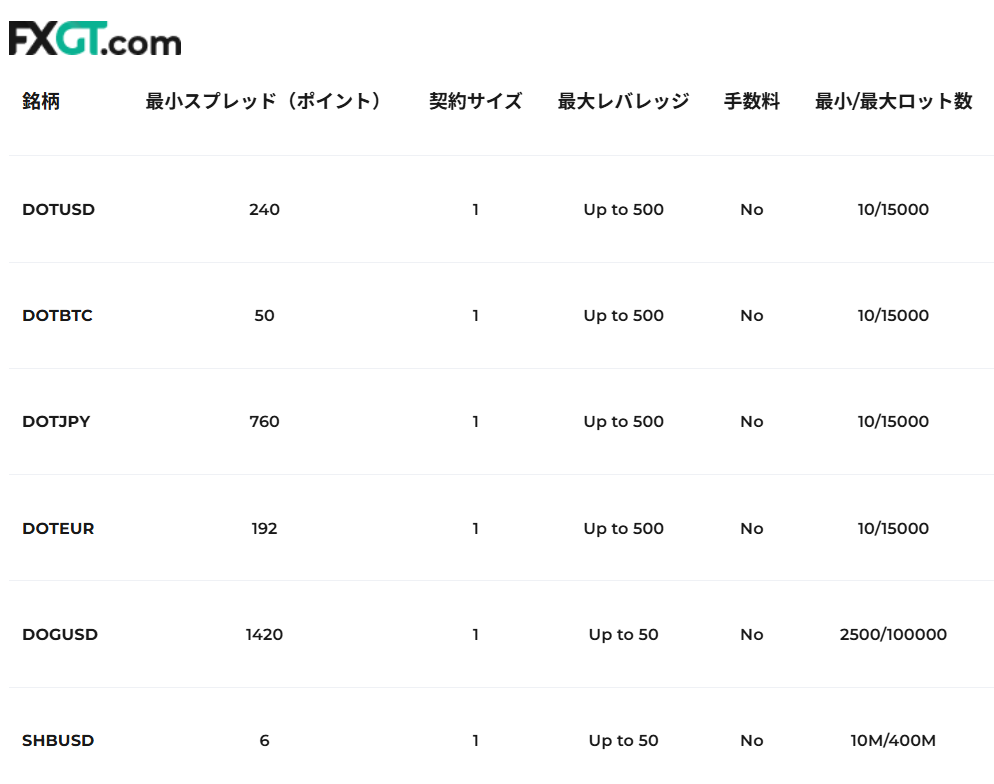This screenshot has width=994, height=784.
Task: Click the DOTJPY symbol name
Action: tap(56, 422)
